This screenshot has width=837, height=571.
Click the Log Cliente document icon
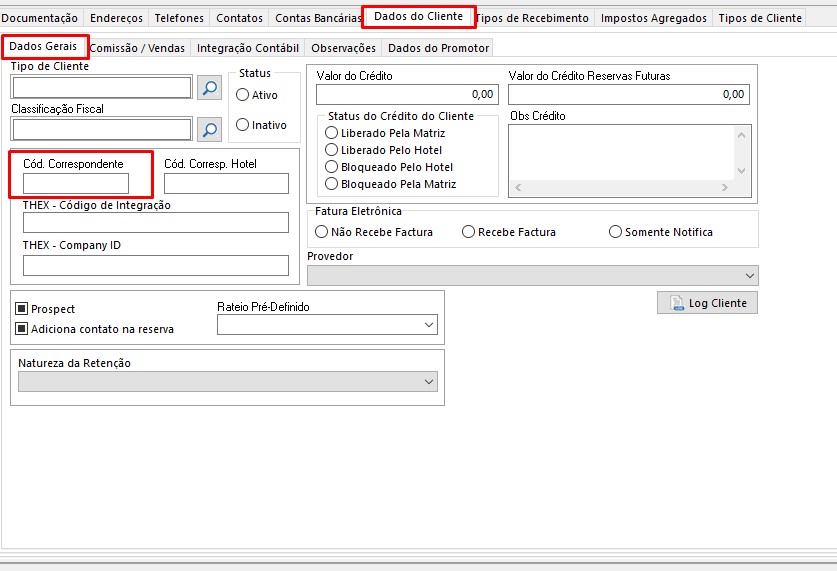pos(676,303)
